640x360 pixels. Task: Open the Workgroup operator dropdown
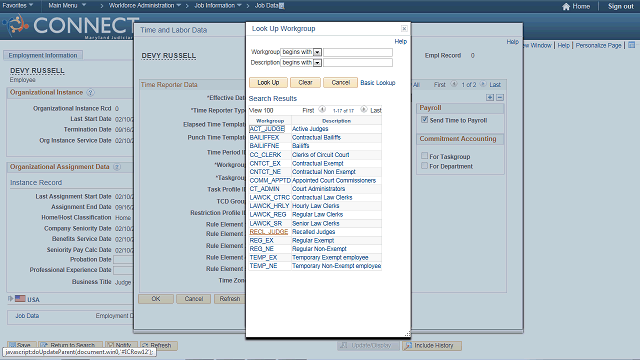click(x=317, y=52)
